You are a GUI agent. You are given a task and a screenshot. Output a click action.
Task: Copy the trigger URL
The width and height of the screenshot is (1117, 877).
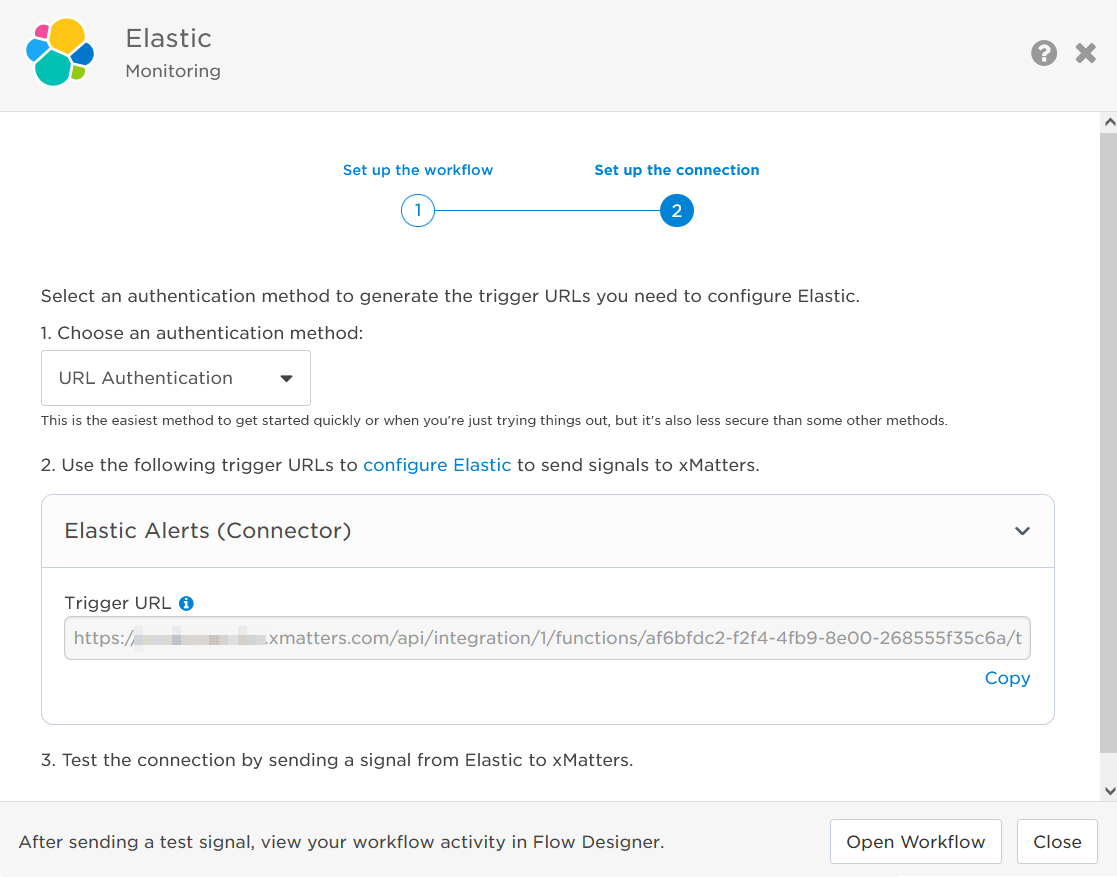(1007, 678)
